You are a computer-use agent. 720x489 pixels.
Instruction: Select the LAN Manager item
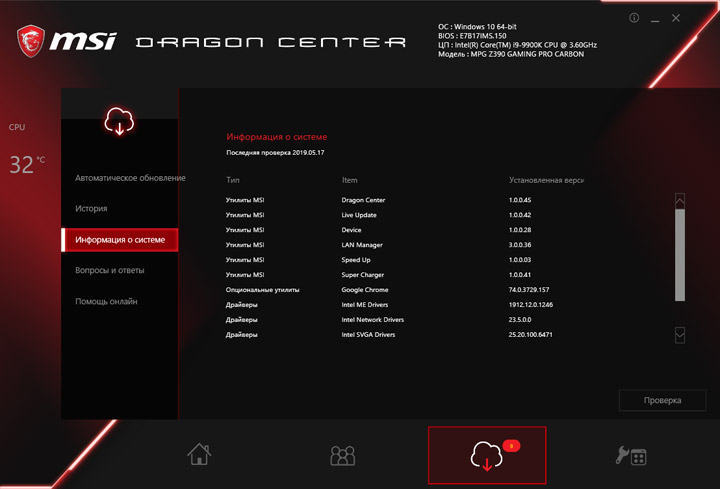point(362,245)
